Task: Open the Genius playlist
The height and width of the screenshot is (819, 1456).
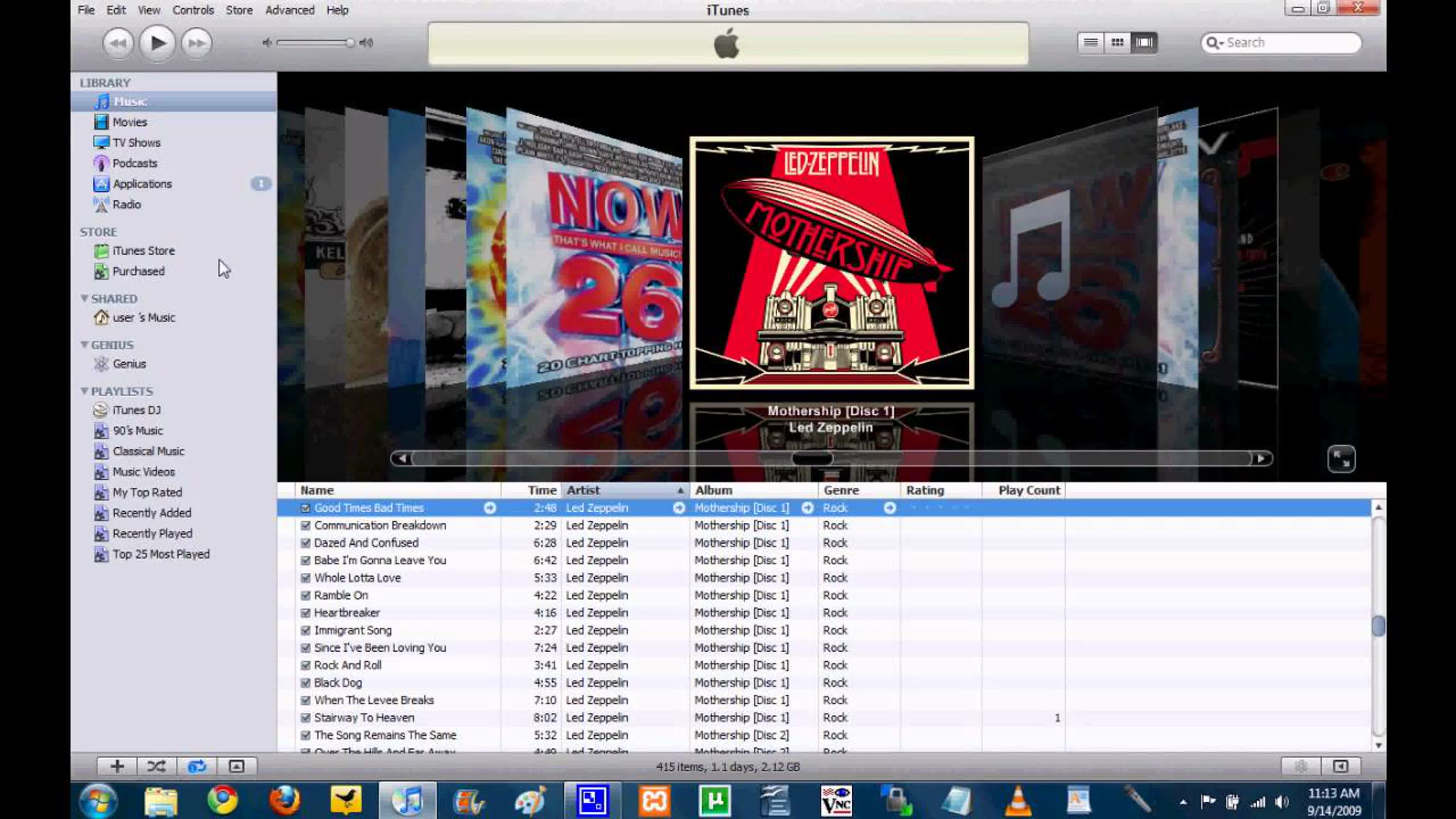Action: 129,364
